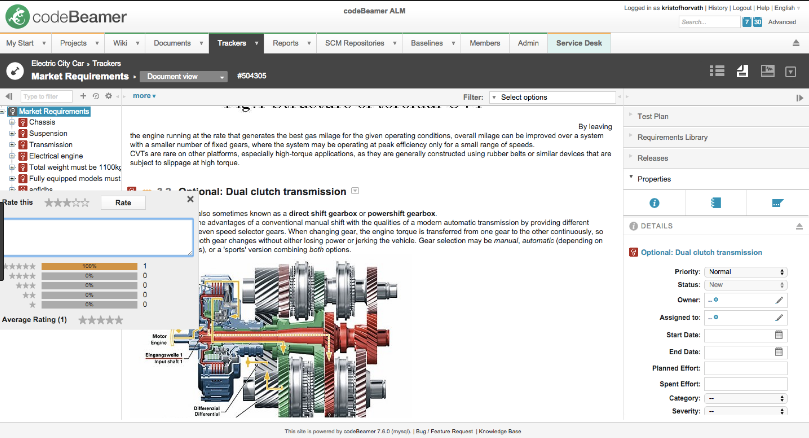809x438 pixels.
Task: Close the Rate this popup
Action: click(190, 199)
